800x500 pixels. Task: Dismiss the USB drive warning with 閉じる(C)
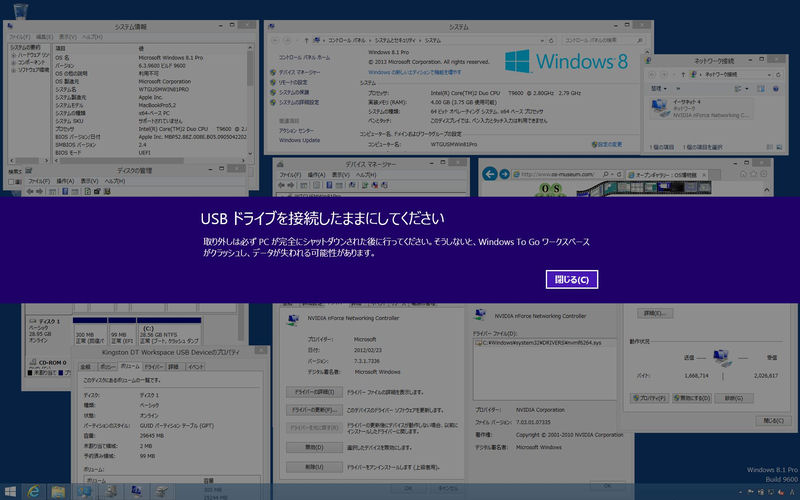coord(571,280)
